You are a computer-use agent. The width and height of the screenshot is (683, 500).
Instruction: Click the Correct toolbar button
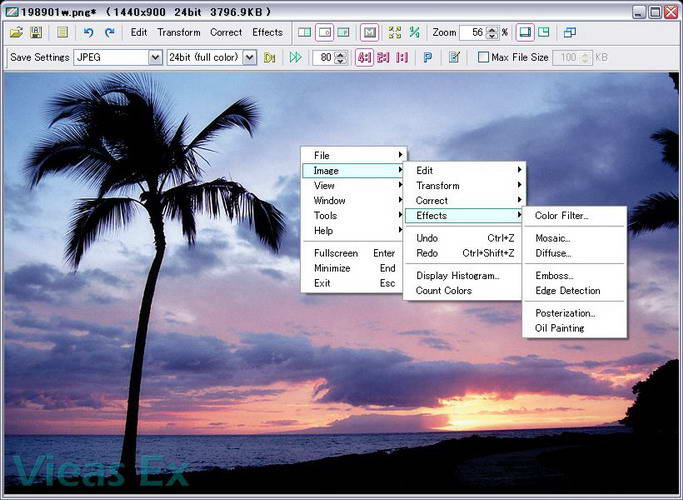pos(225,33)
